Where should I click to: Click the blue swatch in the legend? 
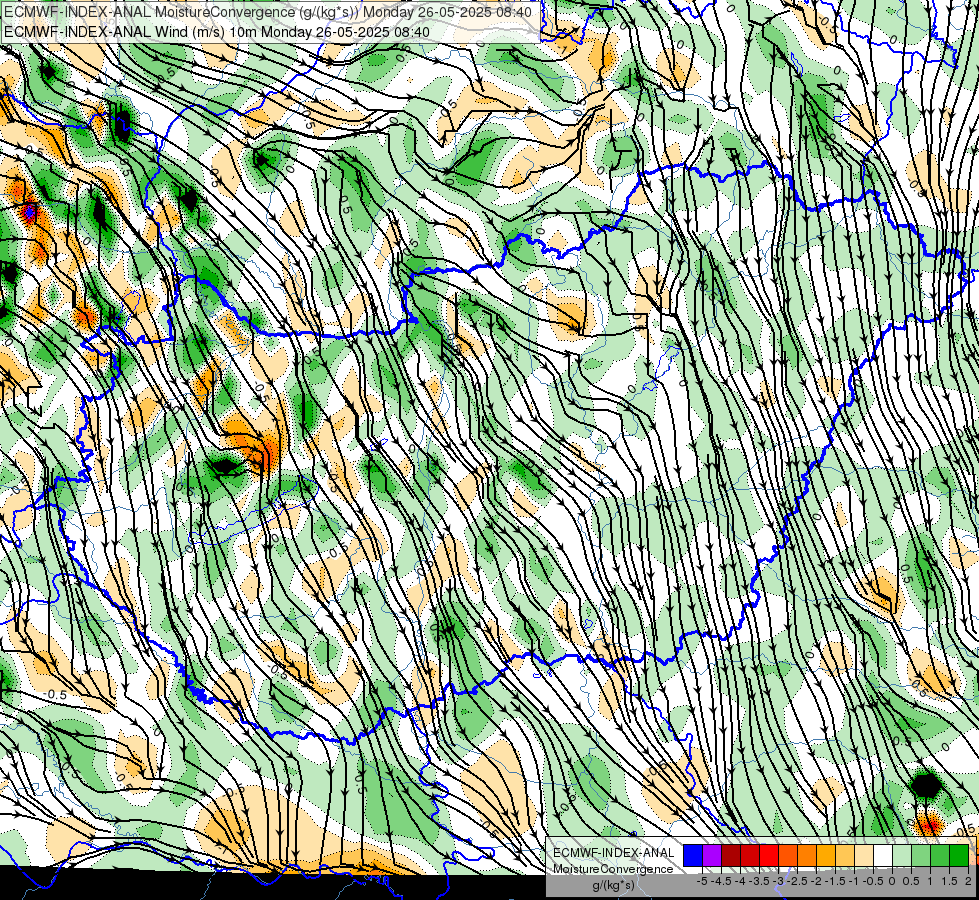pyautogui.click(x=693, y=856)
